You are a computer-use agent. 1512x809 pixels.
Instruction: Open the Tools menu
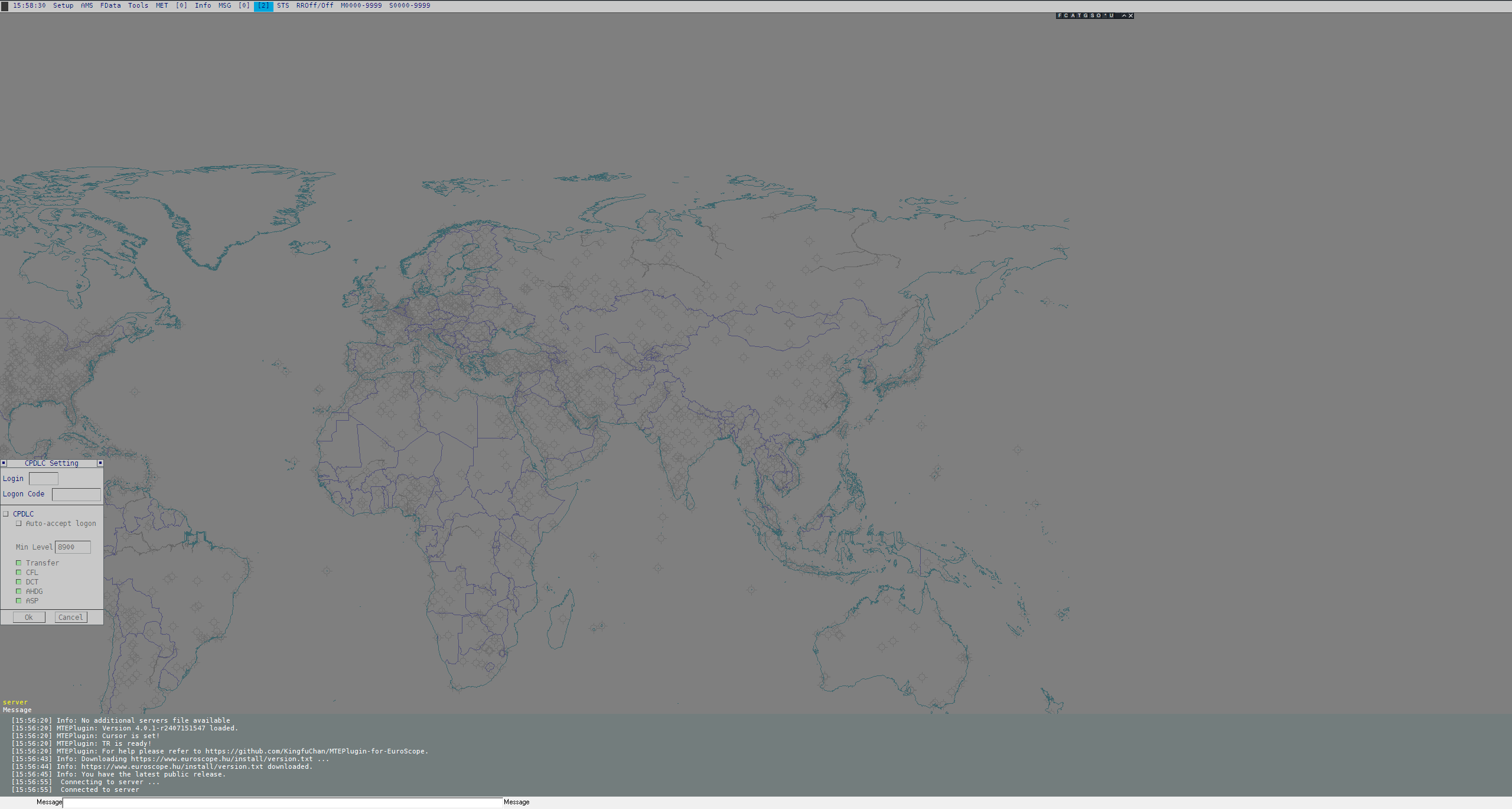(138, 5)
